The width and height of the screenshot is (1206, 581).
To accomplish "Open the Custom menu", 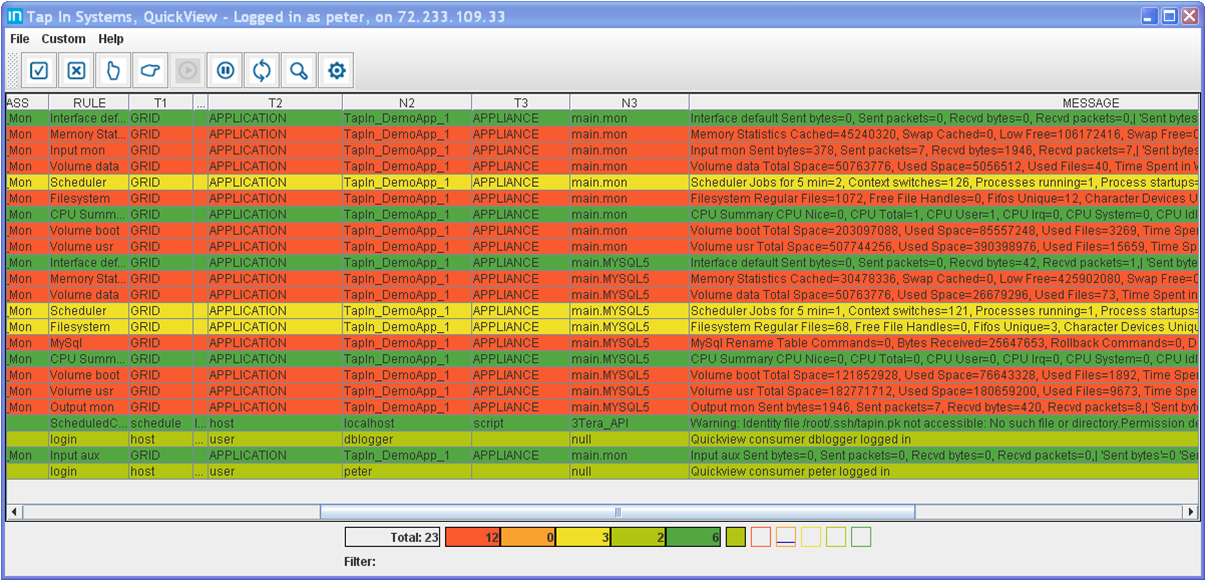I will coord(64,39).
